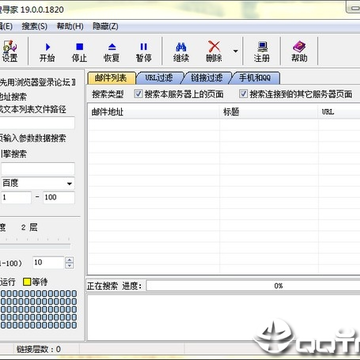
Task: Switch to the URL过滤 tab
Action: [x=159, y=78]
